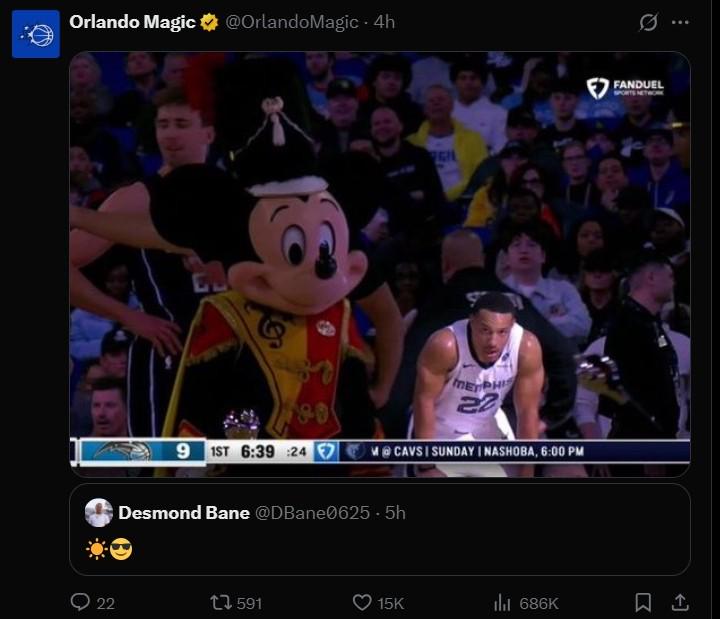
Task: Like the Orlando Magic post
Action: pos(362,602)
